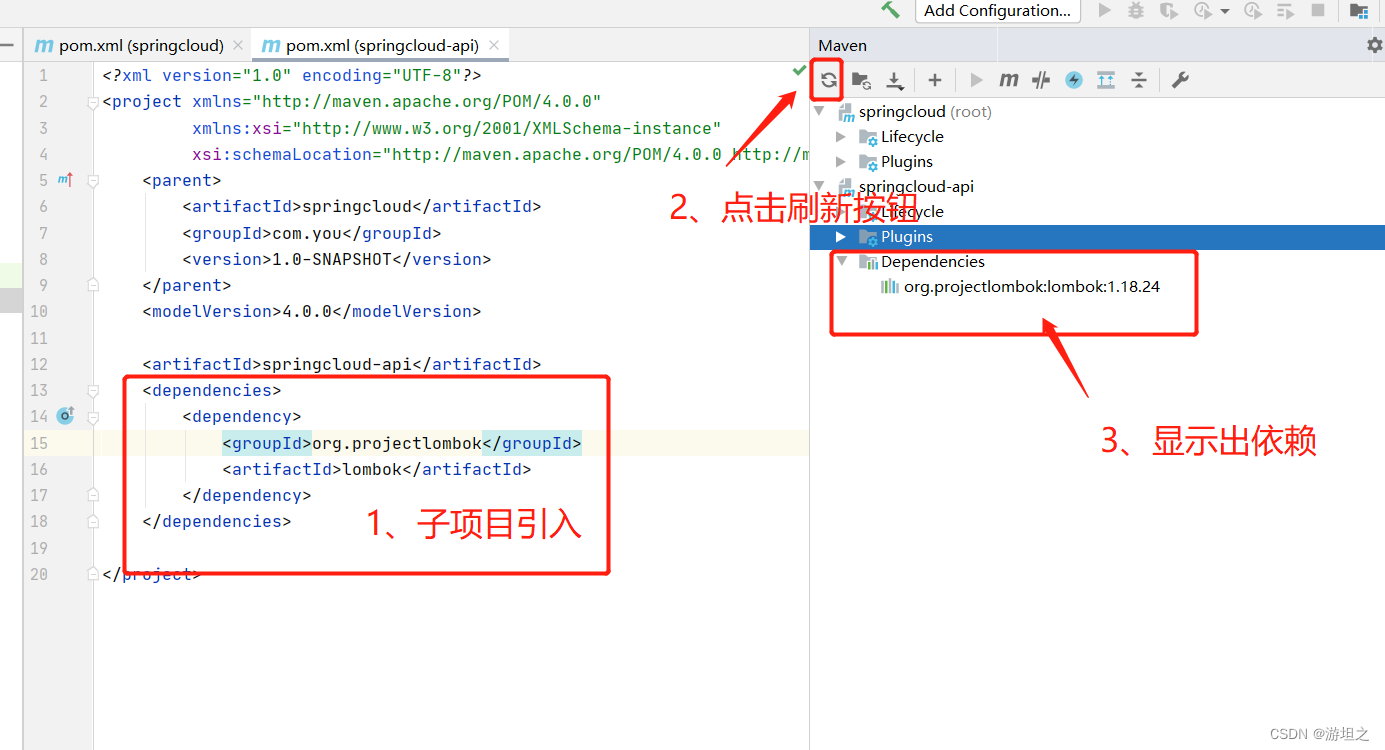Select the pom.xml (springcloud-api) tab
The image size is (1385, 750).
[x=382, y=45]
